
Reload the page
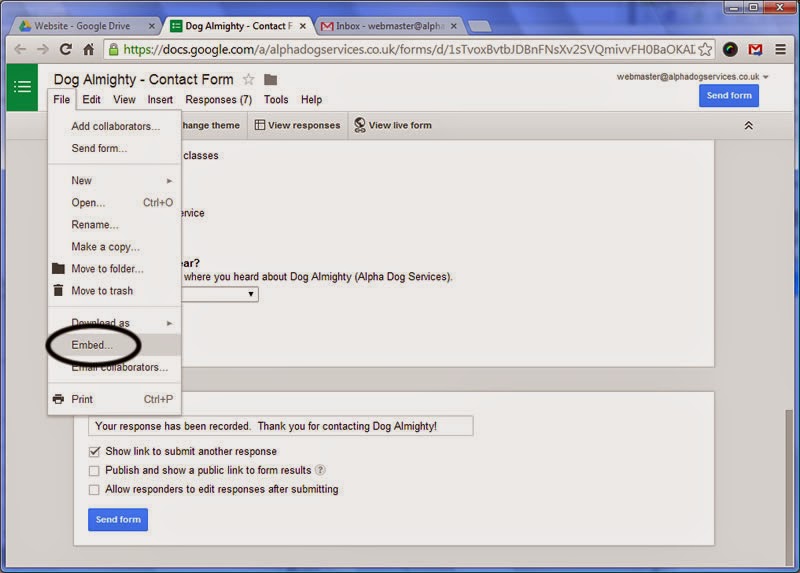[65, 49]
